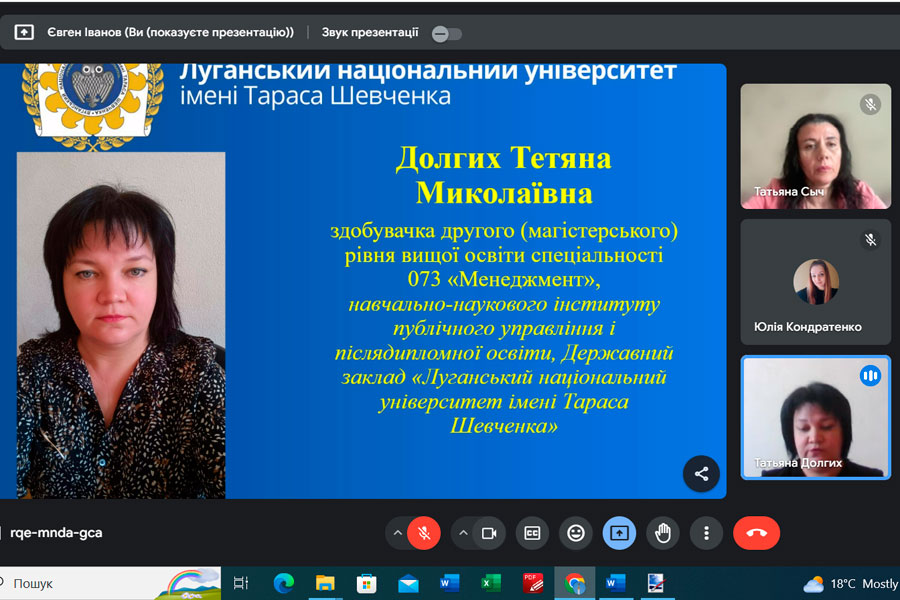The height and width of the screenshot is (600, 900).
Task: Click the name Долгих Тетяна Миколаївна heading
Action: tap(503, 175)
